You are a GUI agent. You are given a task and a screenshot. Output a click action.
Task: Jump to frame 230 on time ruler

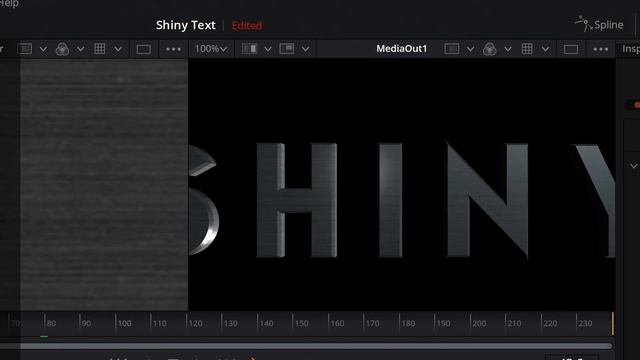click(x=584, y=323)
